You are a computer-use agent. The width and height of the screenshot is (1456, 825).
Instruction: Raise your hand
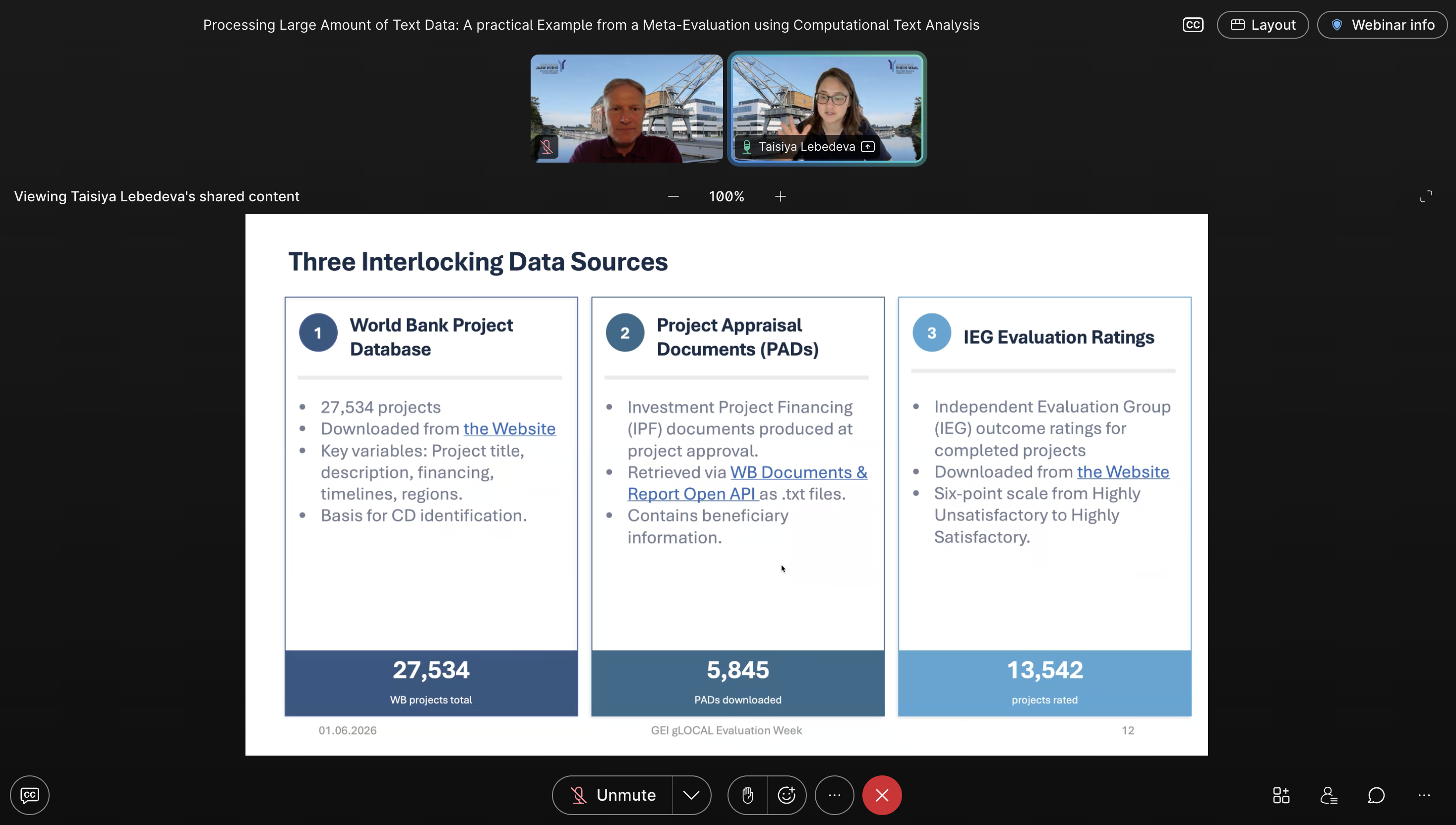coord(748,795)
